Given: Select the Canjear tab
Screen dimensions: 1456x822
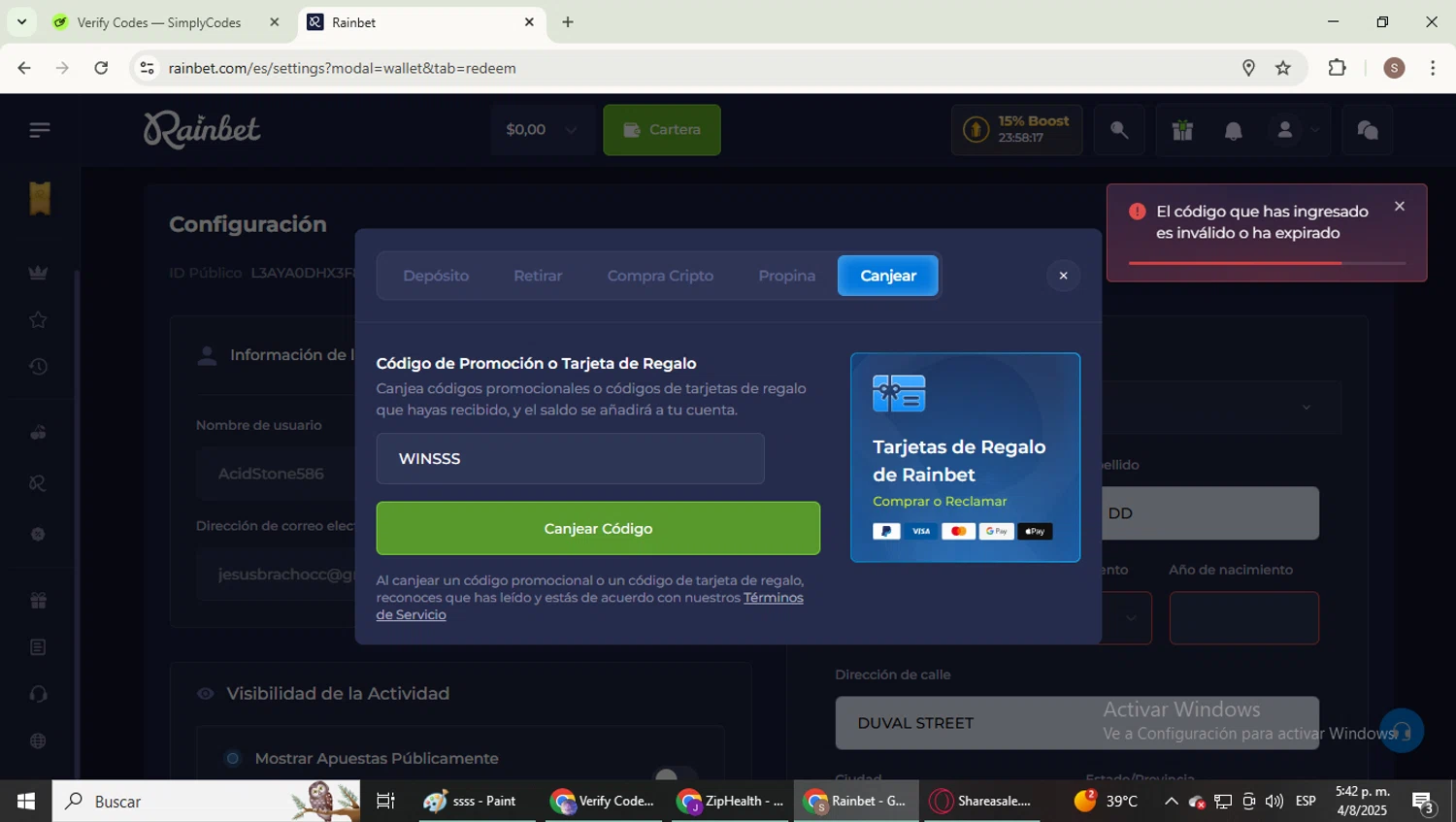Looking at the screenshot, I should (x=888, y=276).
